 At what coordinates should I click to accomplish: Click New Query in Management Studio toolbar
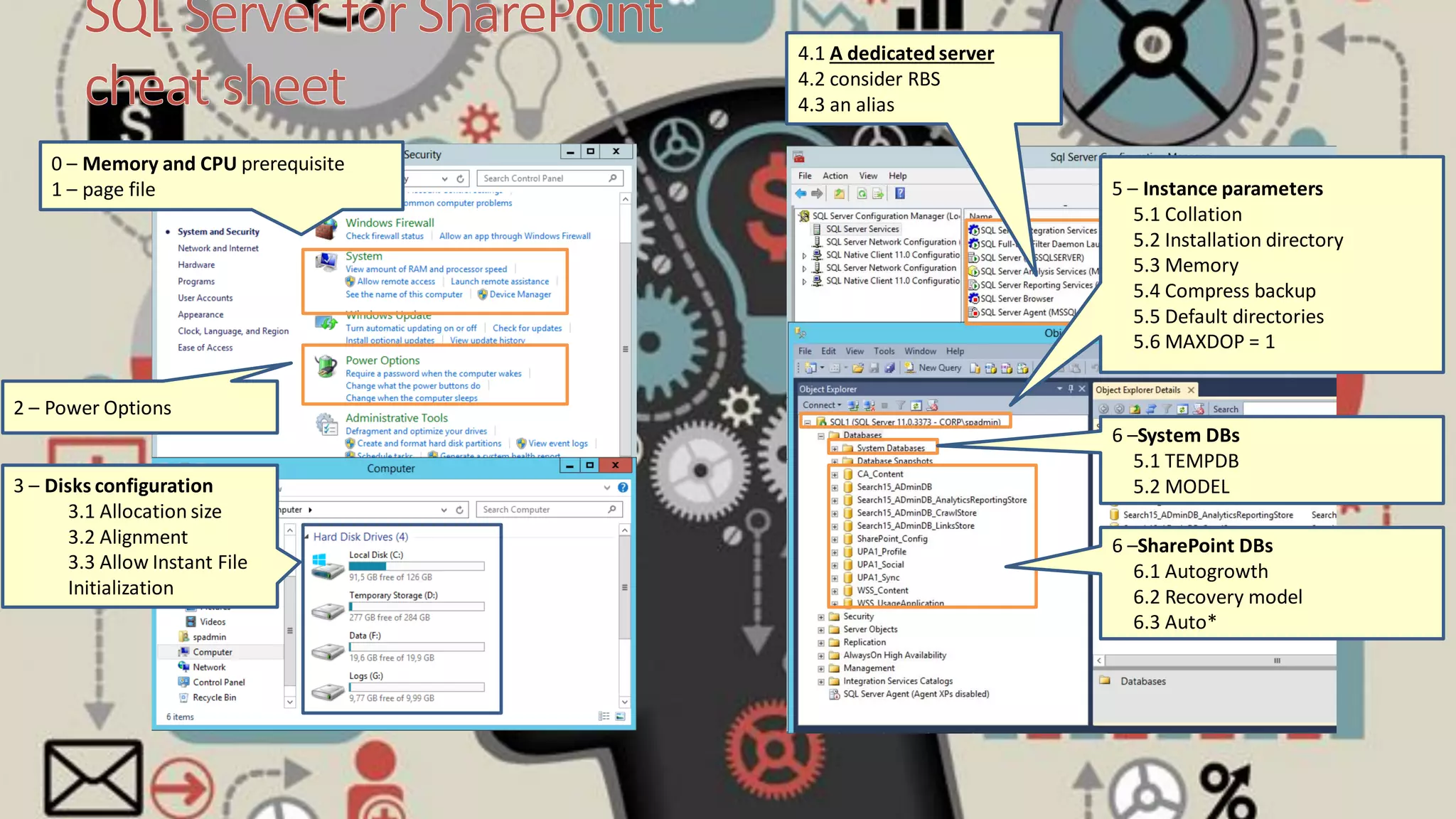click(x=933, y=368)
